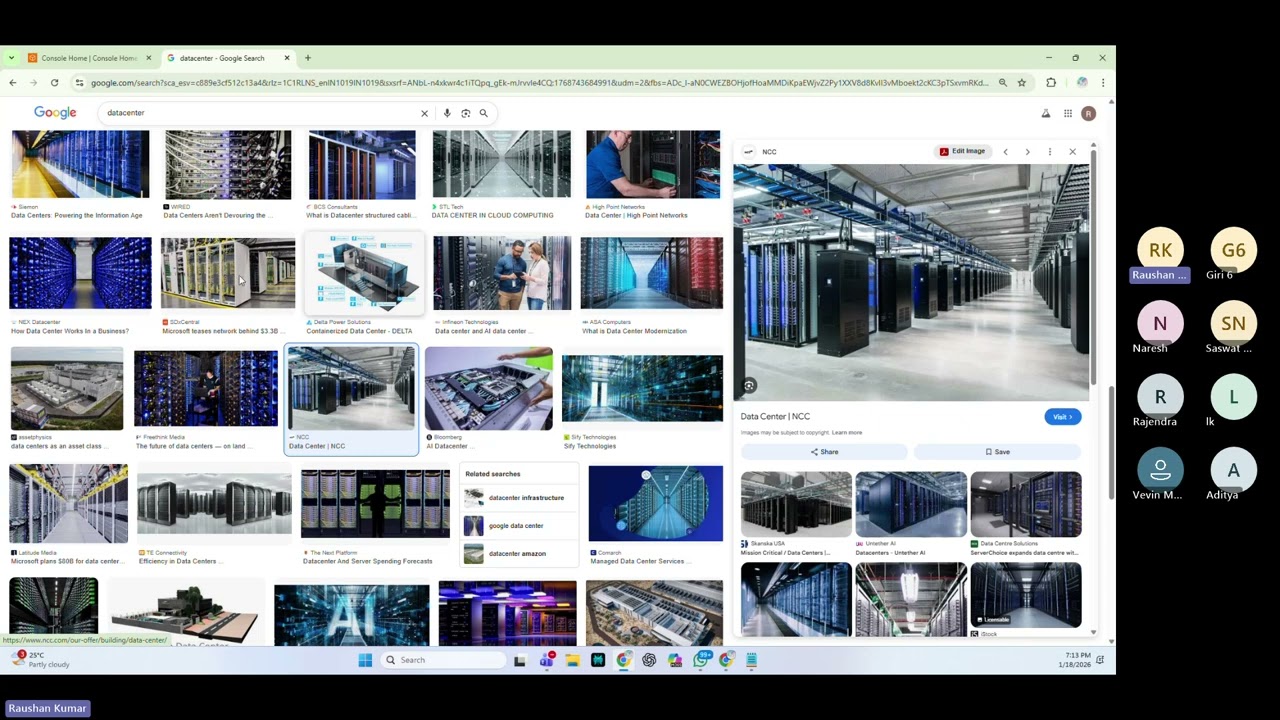
Task: Open WIRED Data Centers image result
Action: click(228, 164)
